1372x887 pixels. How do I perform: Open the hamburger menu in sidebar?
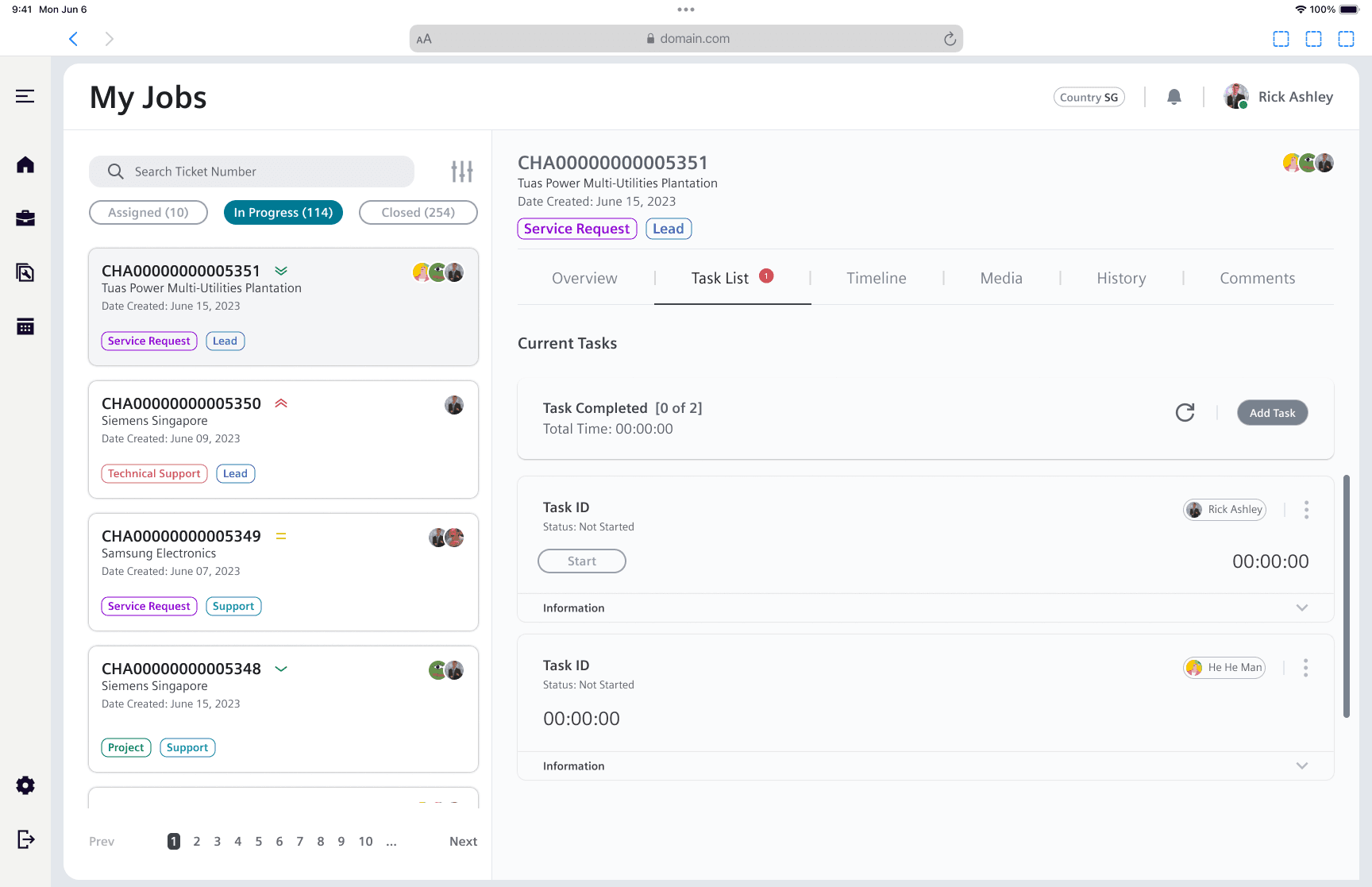point(25,96)
